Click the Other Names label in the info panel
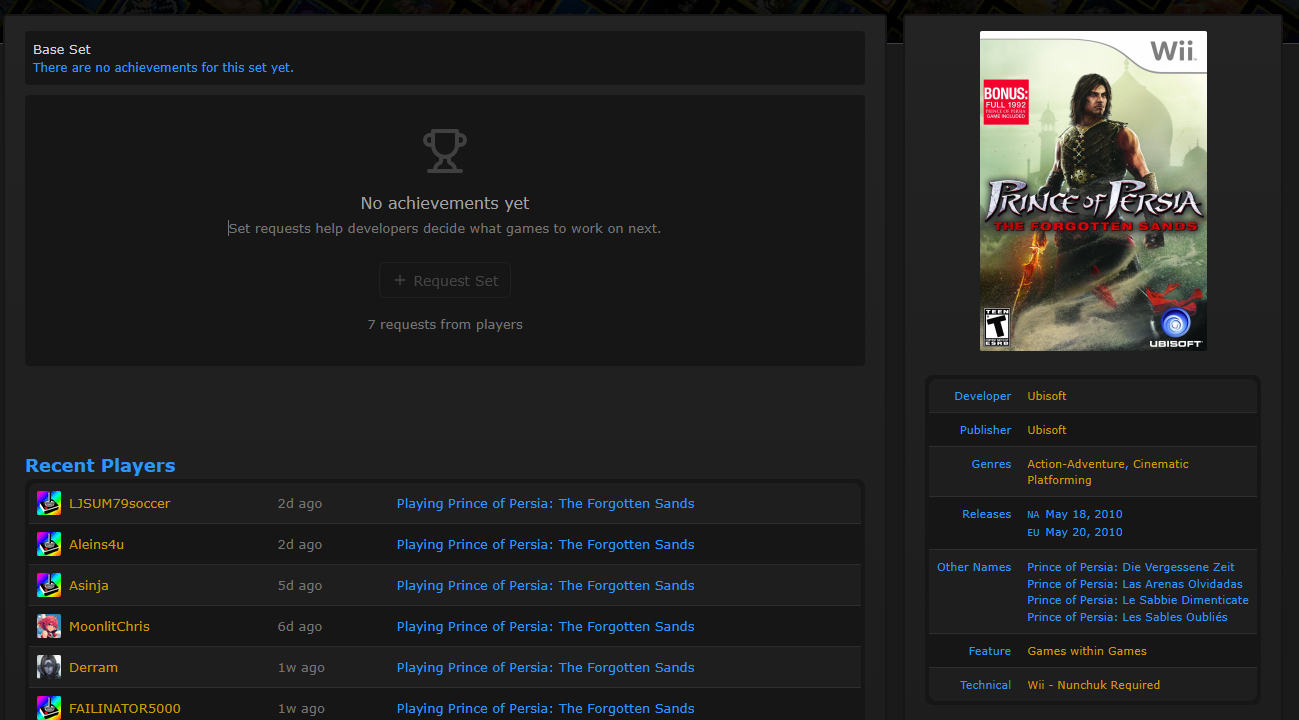The width and height of the screenshot is (1299, 720). (x=974, y=567)
